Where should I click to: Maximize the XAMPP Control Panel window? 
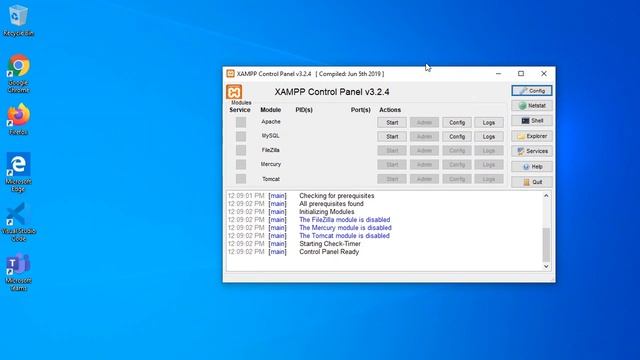pos(521,74)
